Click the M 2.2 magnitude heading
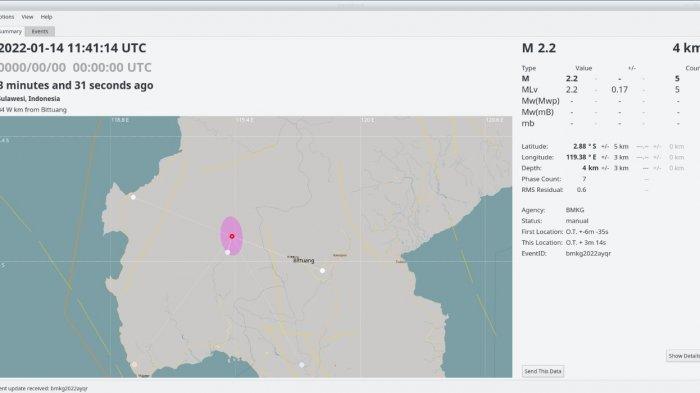This screenshot has width=700, height=393. coord(539,48)
